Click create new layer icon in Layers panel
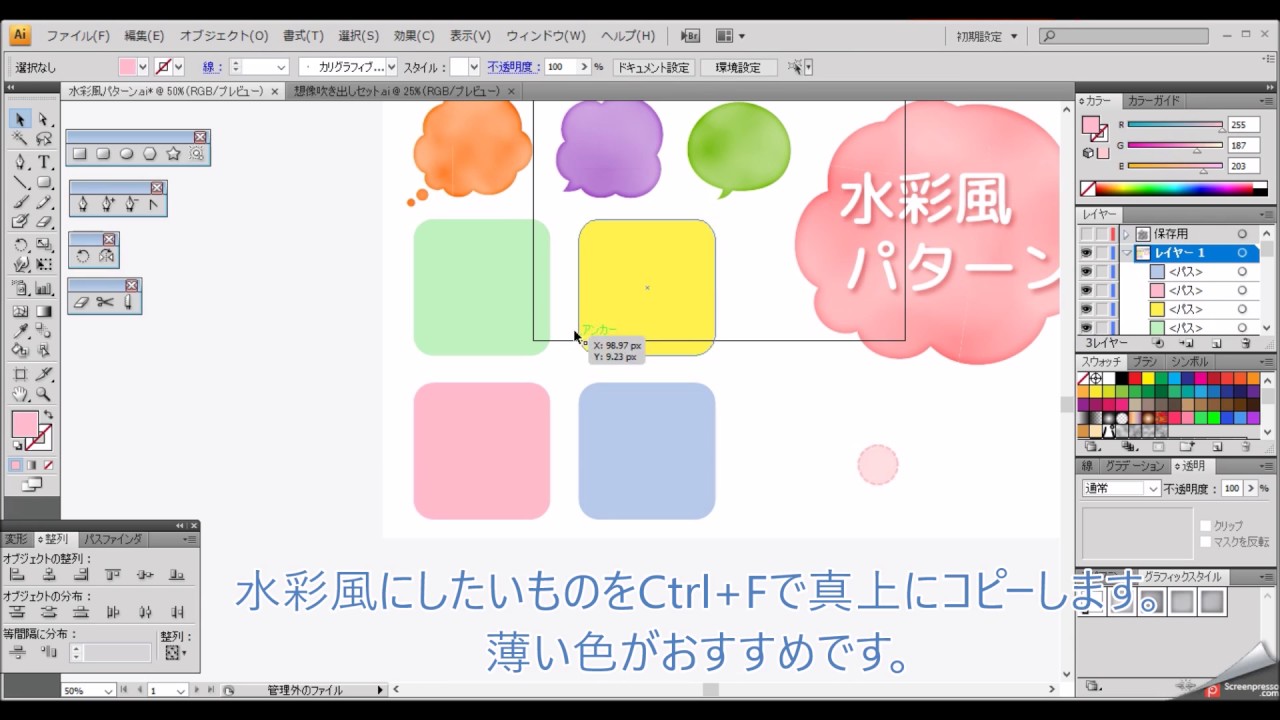The height and width of the screenshot is (720, 1280). (x=1217, y=343)
